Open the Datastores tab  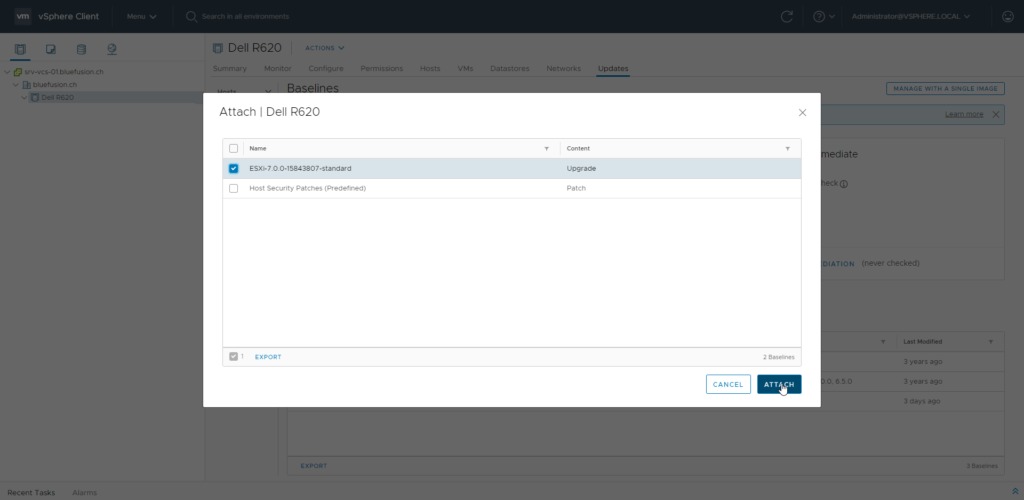[x=509, y=68]
